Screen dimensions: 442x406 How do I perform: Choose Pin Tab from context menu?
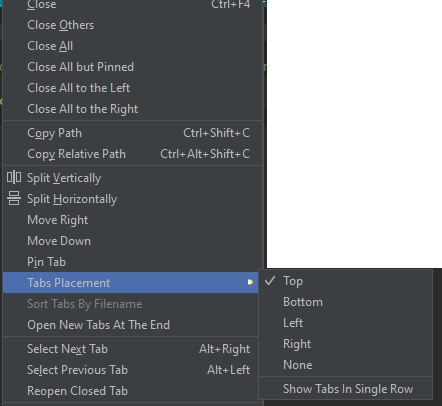(133, 262)
